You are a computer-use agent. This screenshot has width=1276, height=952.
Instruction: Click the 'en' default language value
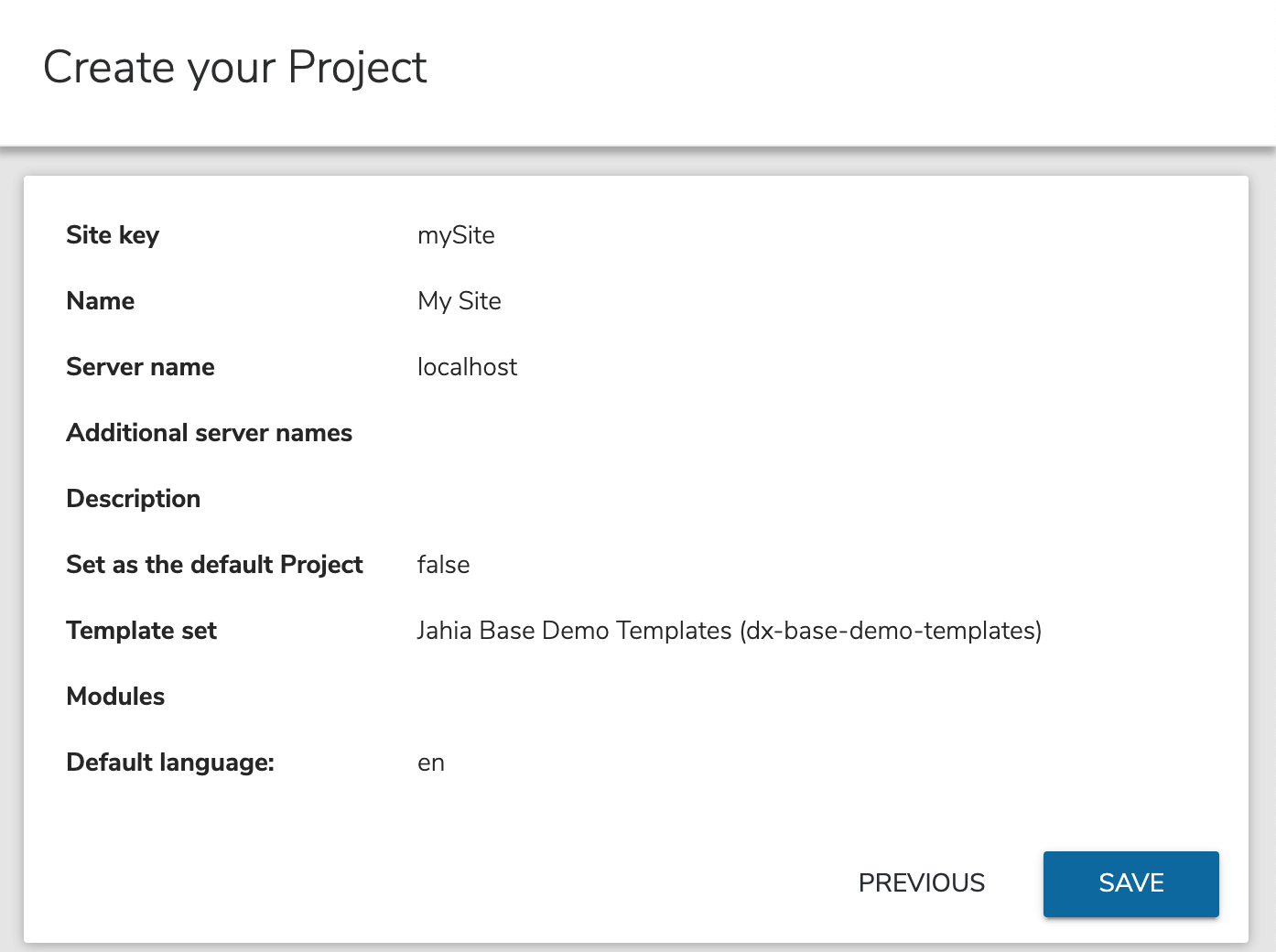[431, 763]
